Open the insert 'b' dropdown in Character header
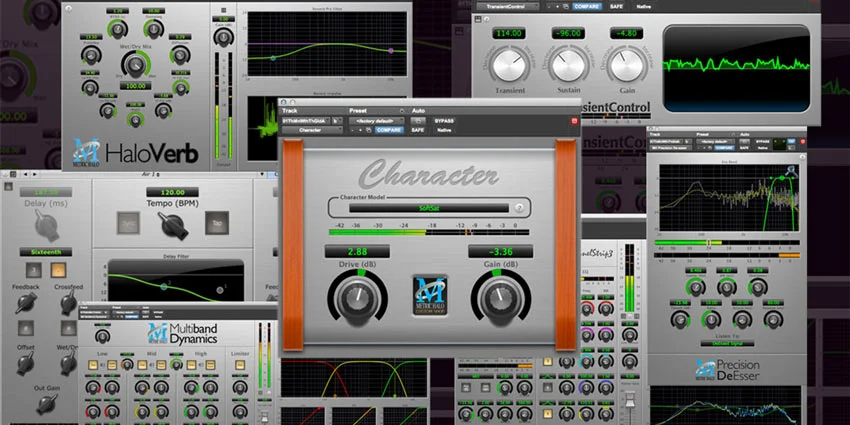 coord(337,121)
